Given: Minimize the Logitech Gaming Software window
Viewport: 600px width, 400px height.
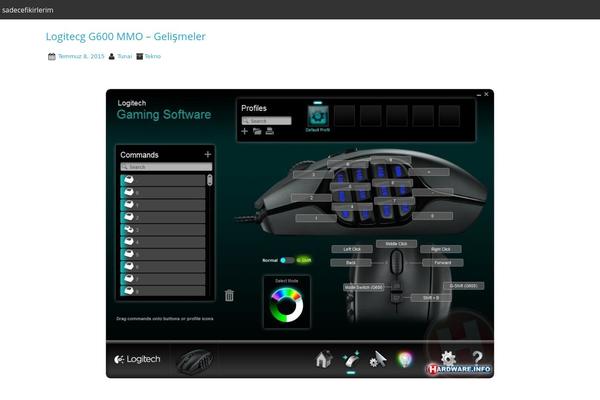Looking at the screenshot, I should (x=479, y=94).
